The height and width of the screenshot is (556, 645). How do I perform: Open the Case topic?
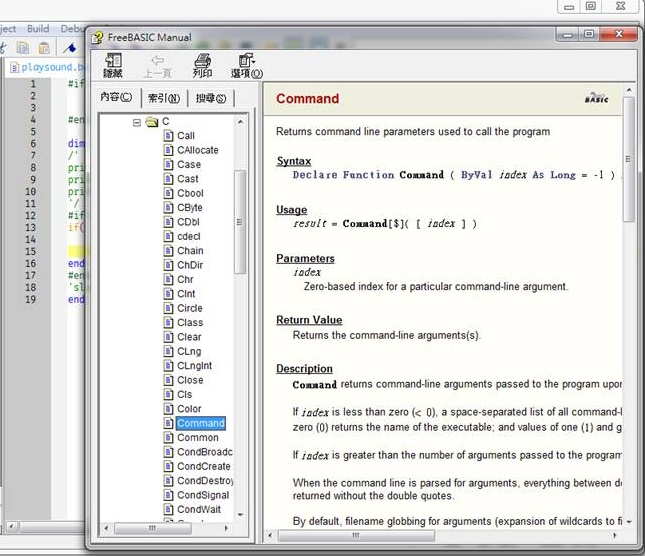pos(189,164)
